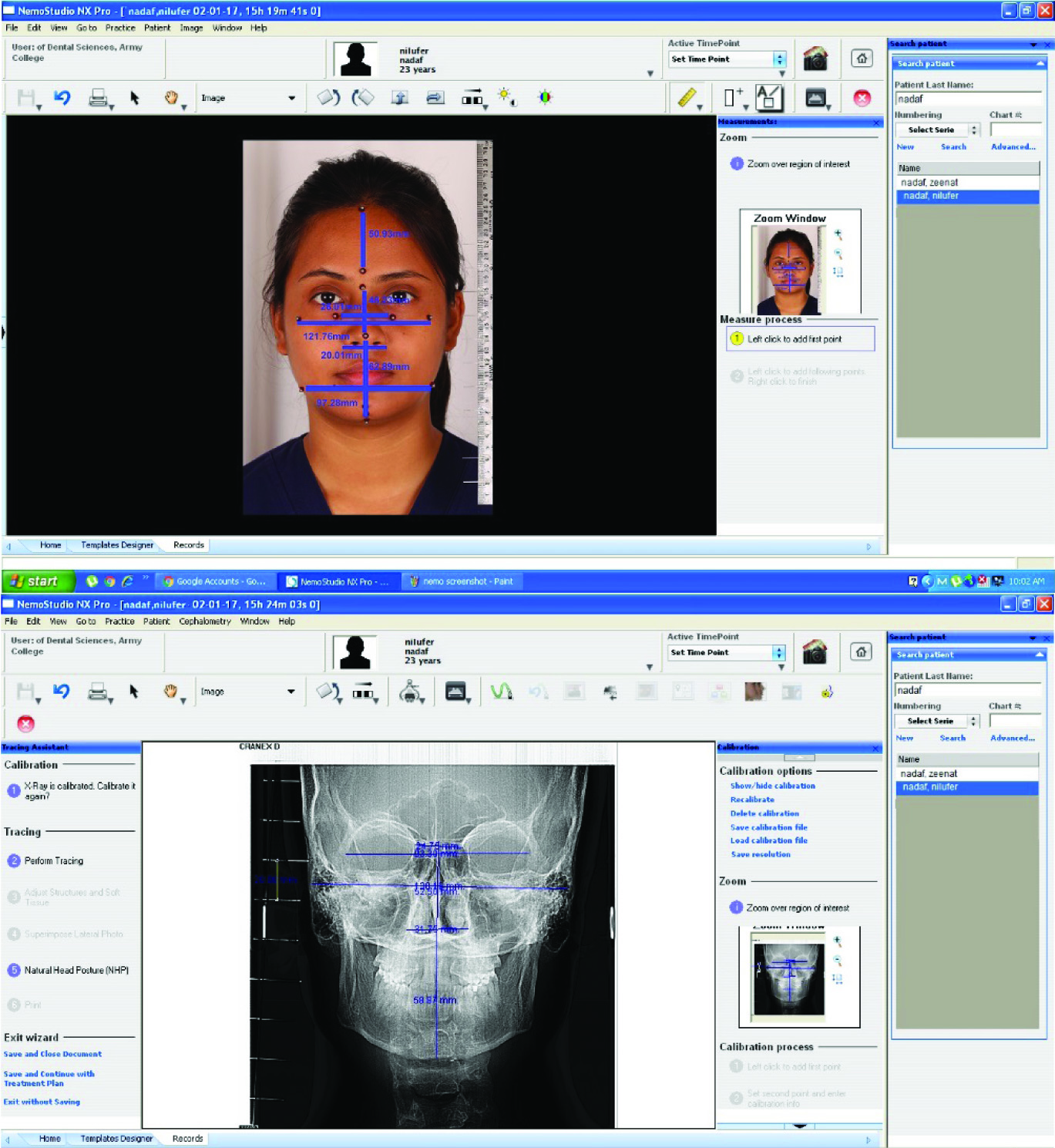Click the Recalibrate link
Viewport: 1055px width, 1148px height.
752,800
